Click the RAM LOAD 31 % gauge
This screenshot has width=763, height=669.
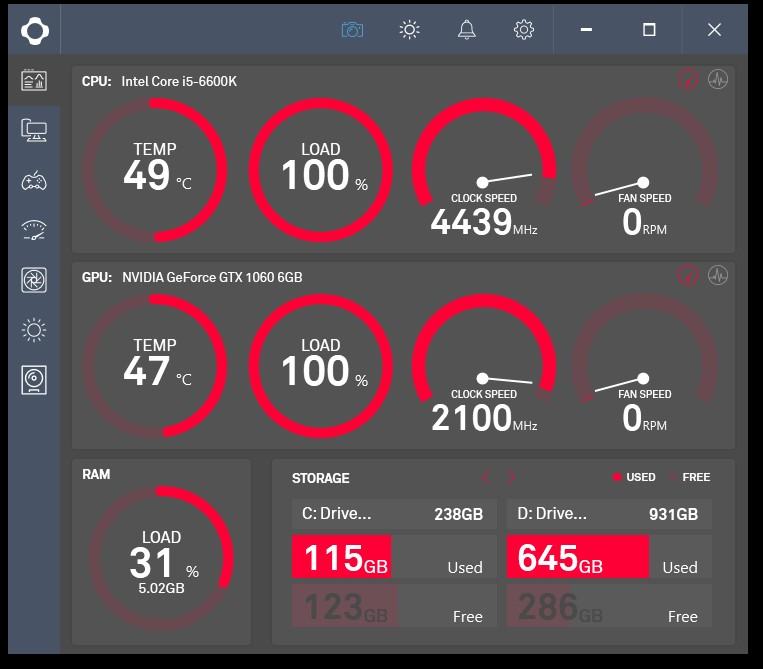point(161,558)
